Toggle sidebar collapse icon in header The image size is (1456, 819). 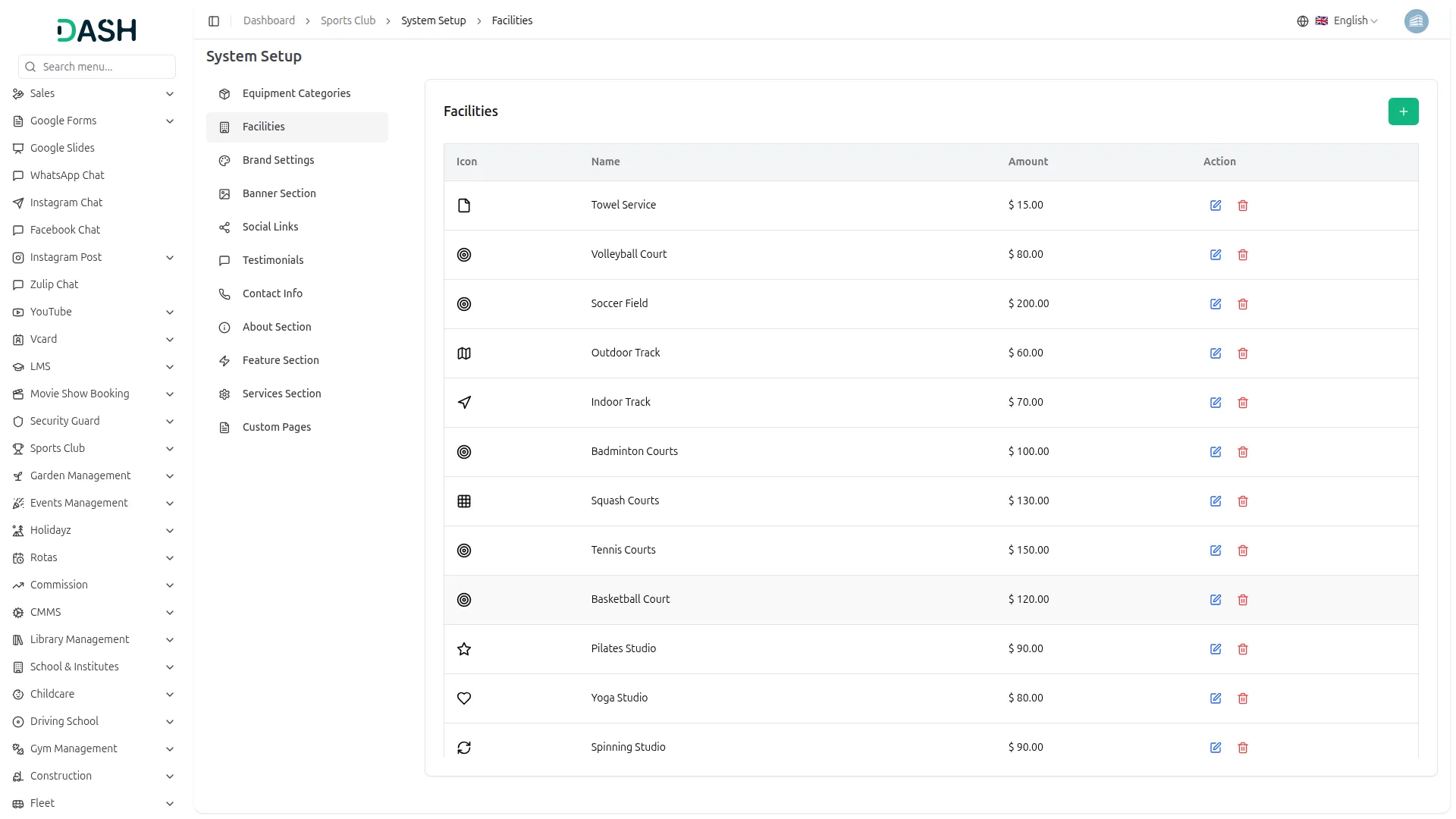[214, 21]
